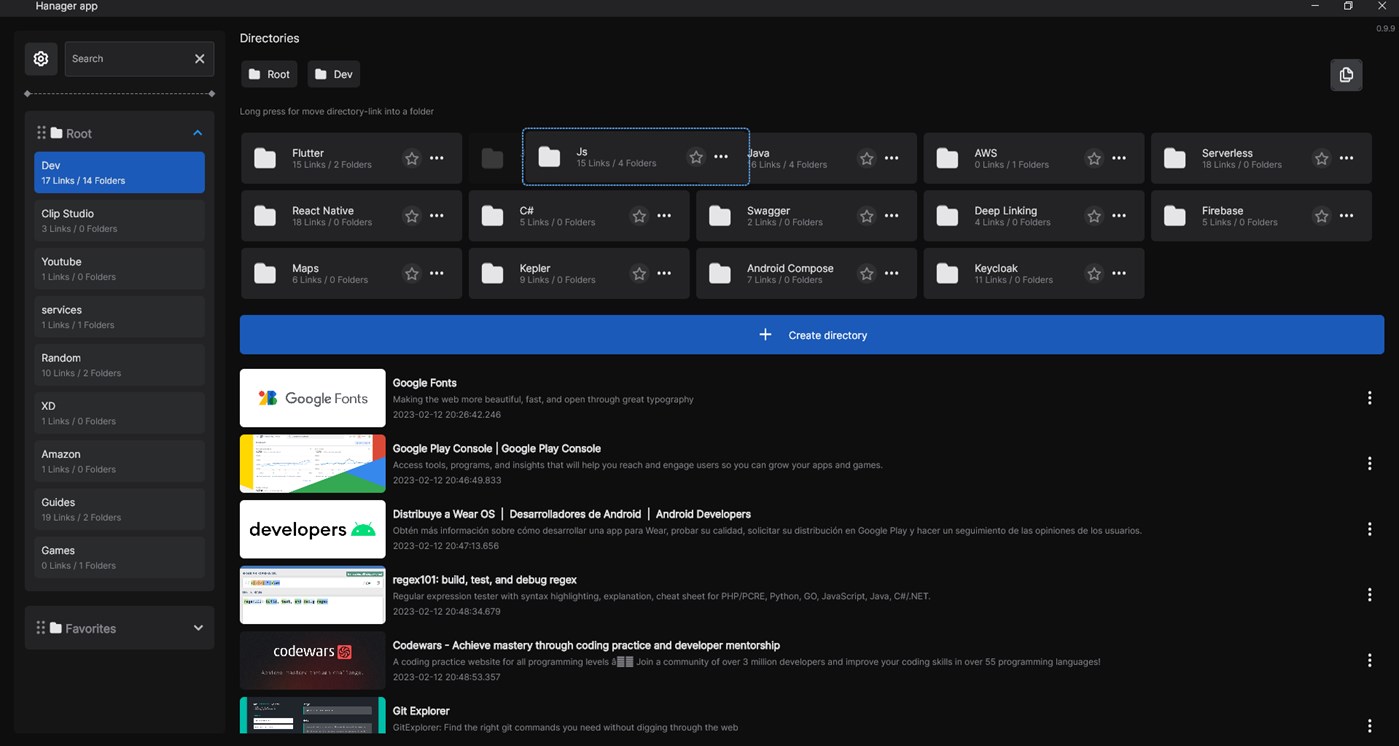Open the settings gear icon
This screenshot has height=746, width=1399.
(41, 59)
